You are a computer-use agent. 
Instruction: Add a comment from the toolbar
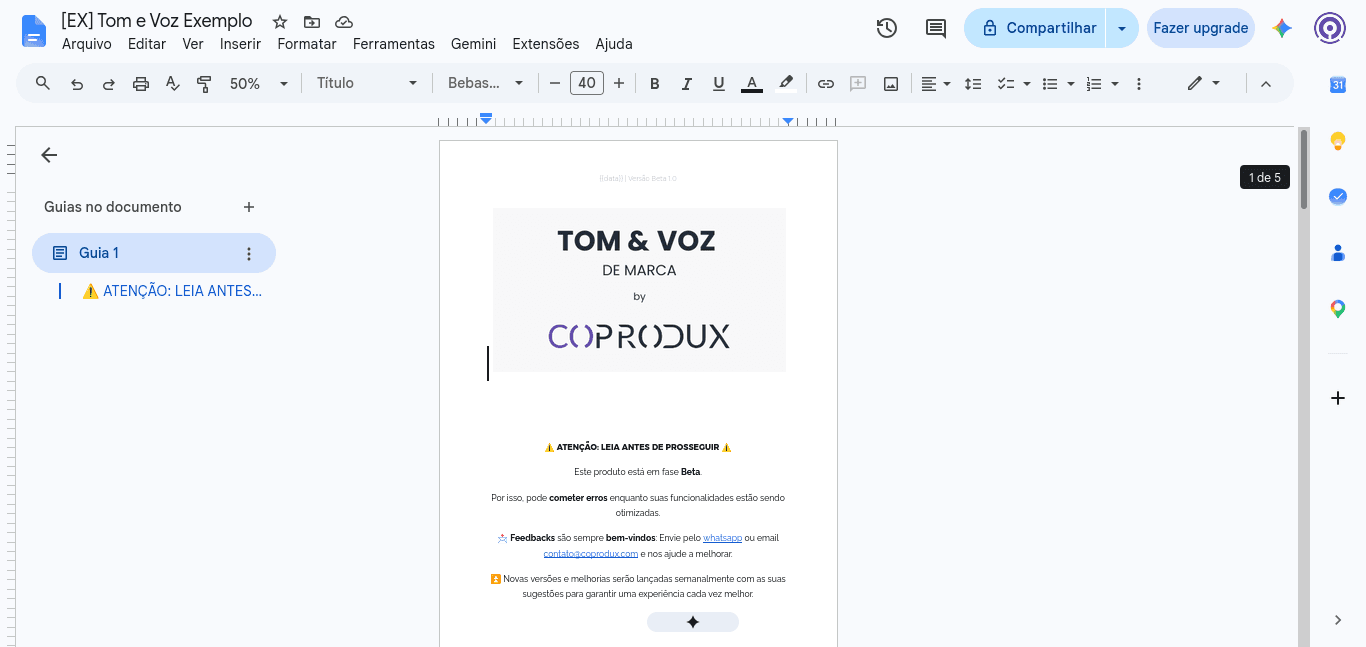[x=858, y=84]
